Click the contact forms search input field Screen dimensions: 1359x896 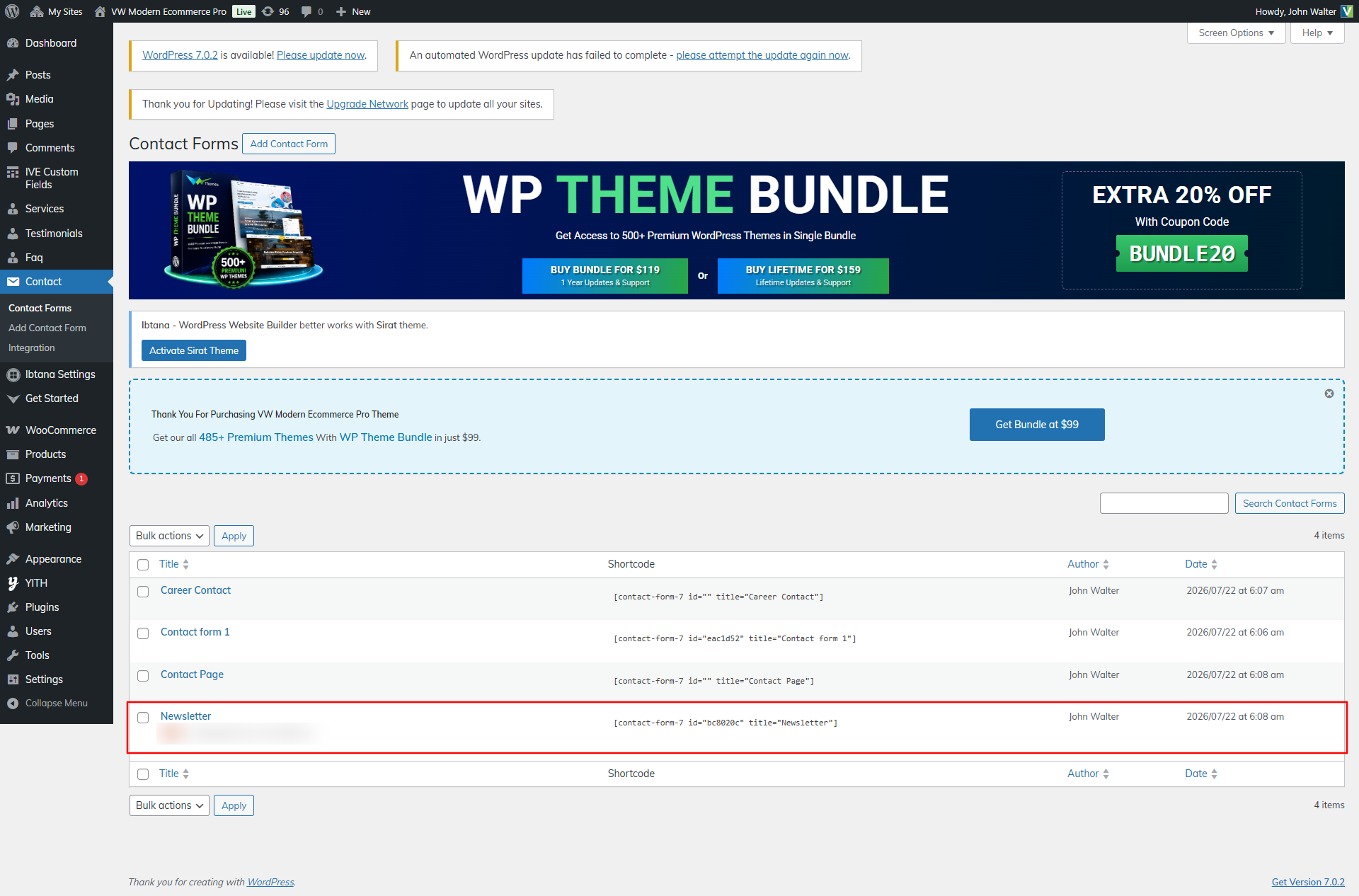[1164, 503]
